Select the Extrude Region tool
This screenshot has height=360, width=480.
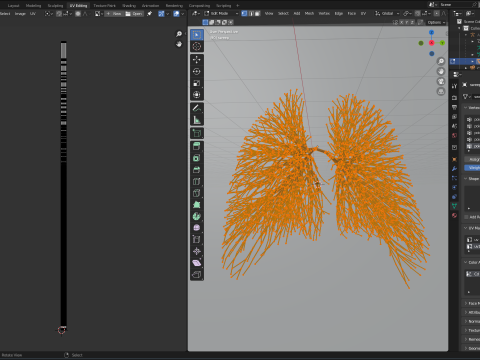click(197, 146)
